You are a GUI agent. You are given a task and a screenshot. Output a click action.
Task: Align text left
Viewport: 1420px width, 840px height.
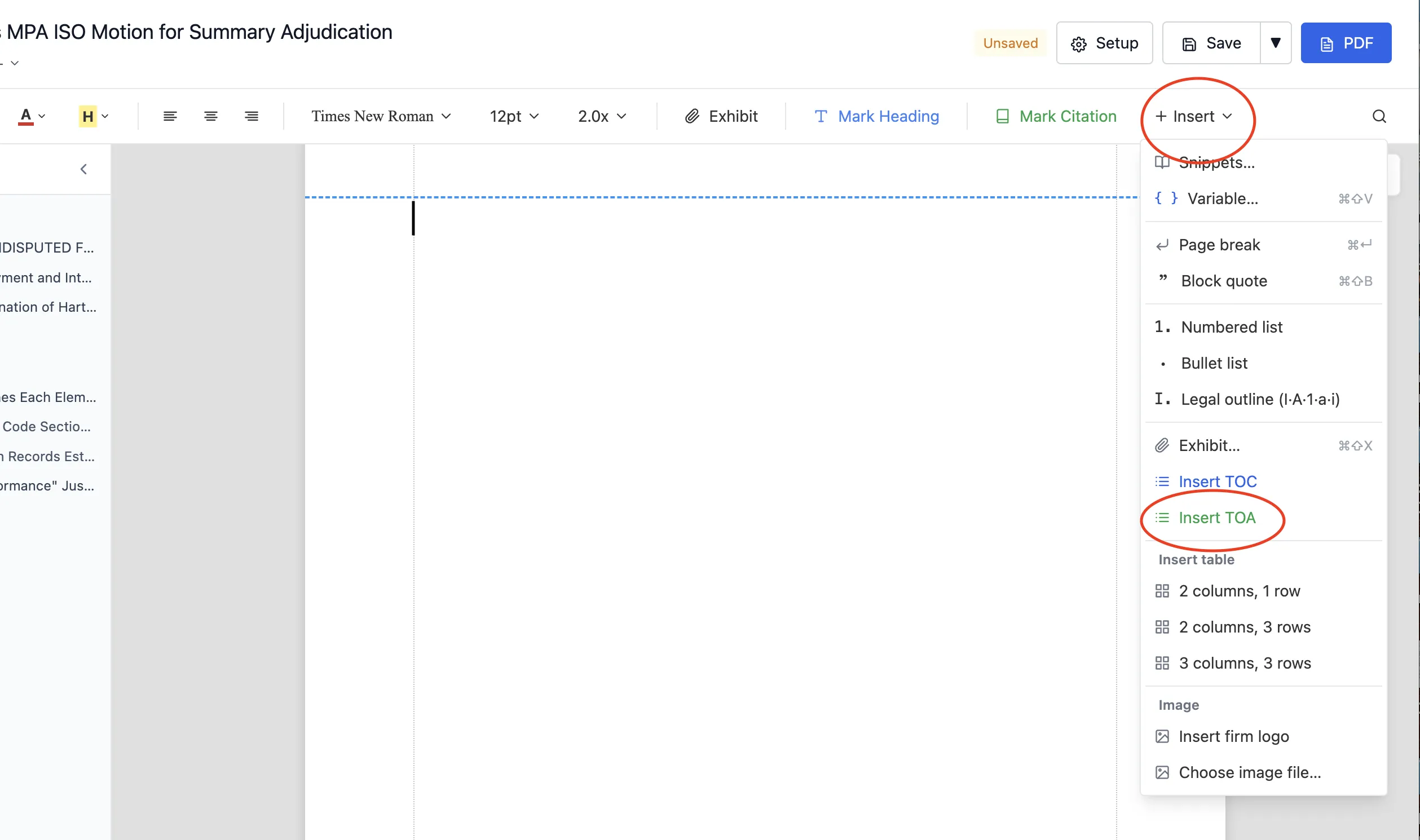(x=170, y=116)
